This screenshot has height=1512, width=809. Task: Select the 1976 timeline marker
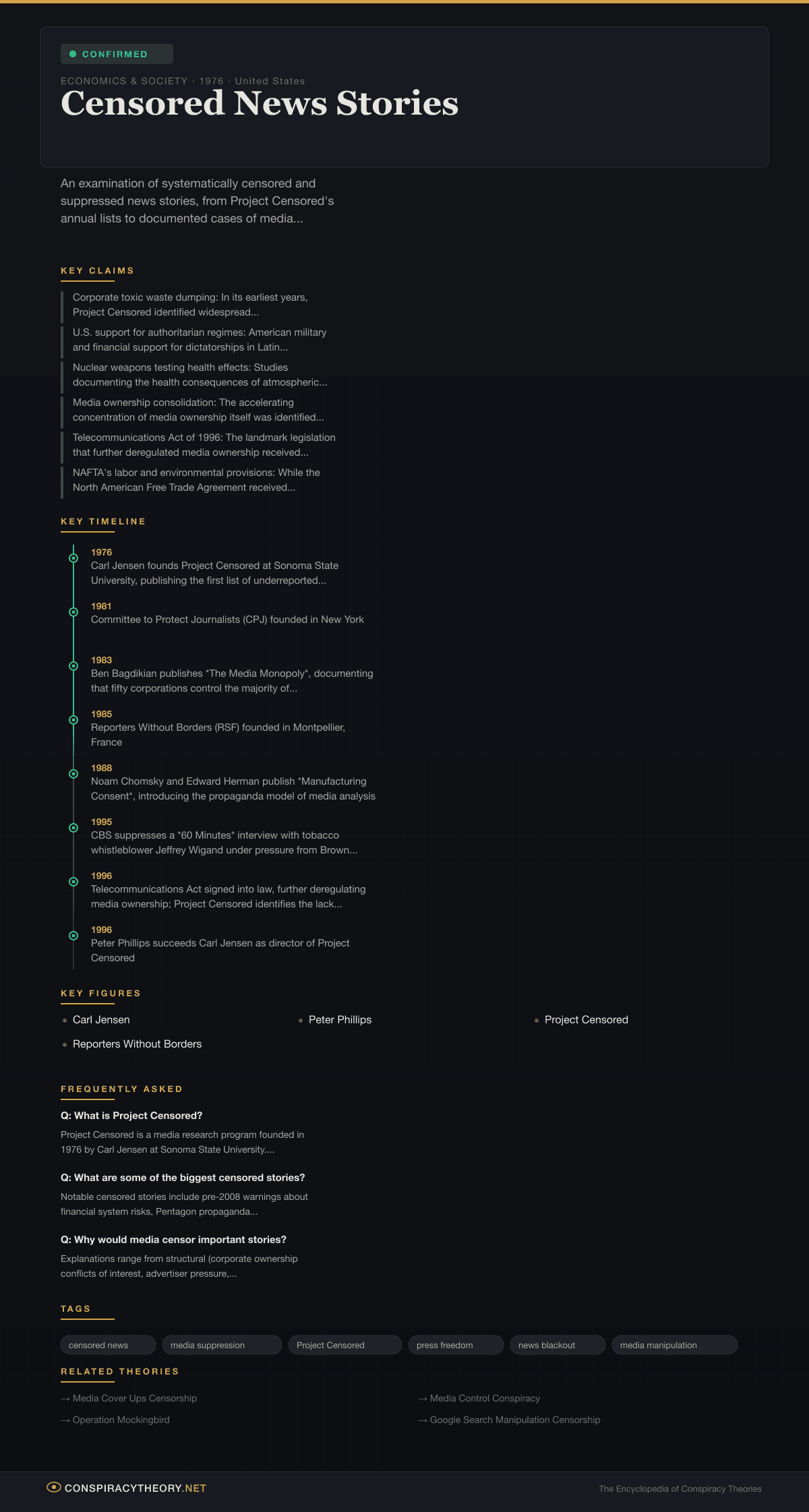[x=73, y=558]
